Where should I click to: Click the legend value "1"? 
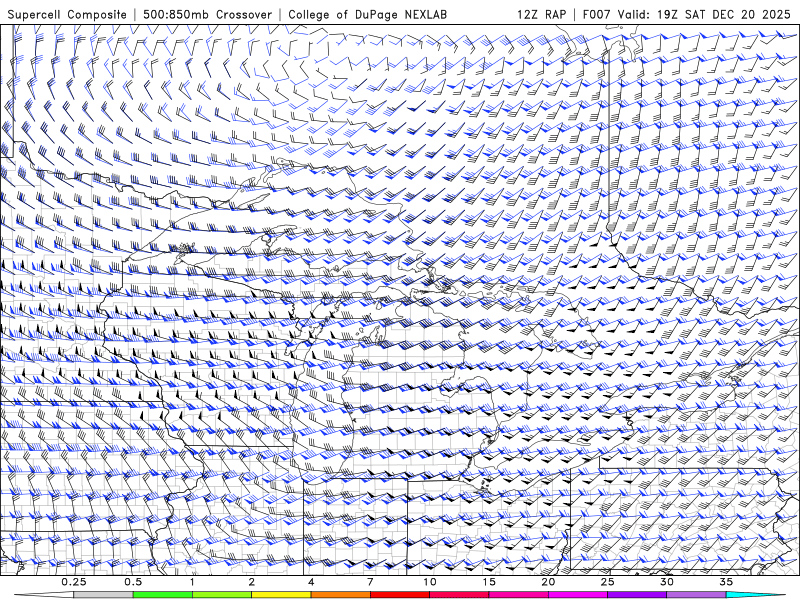coord(192,582)
